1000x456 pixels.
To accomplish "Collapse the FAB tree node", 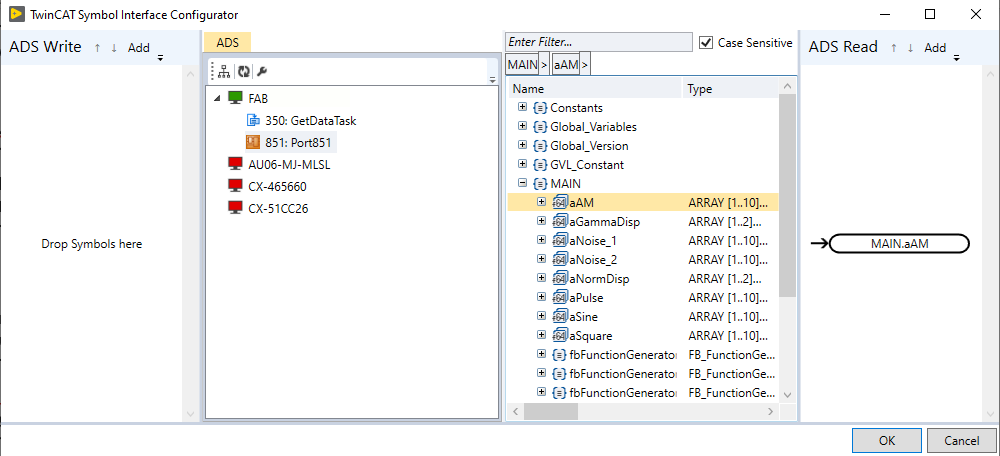I will (x=219, y=98).
